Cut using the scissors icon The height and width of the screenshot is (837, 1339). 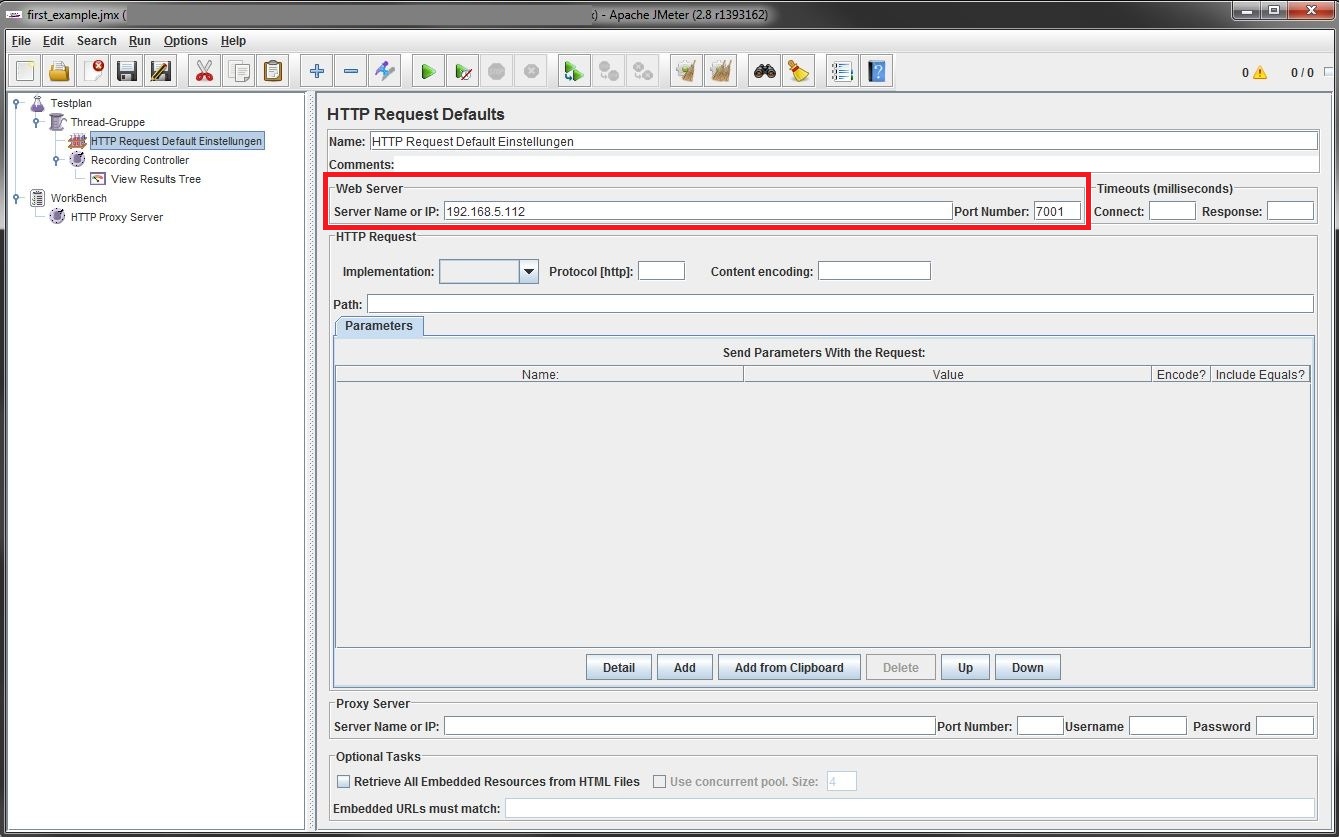[x=205, y=71]
